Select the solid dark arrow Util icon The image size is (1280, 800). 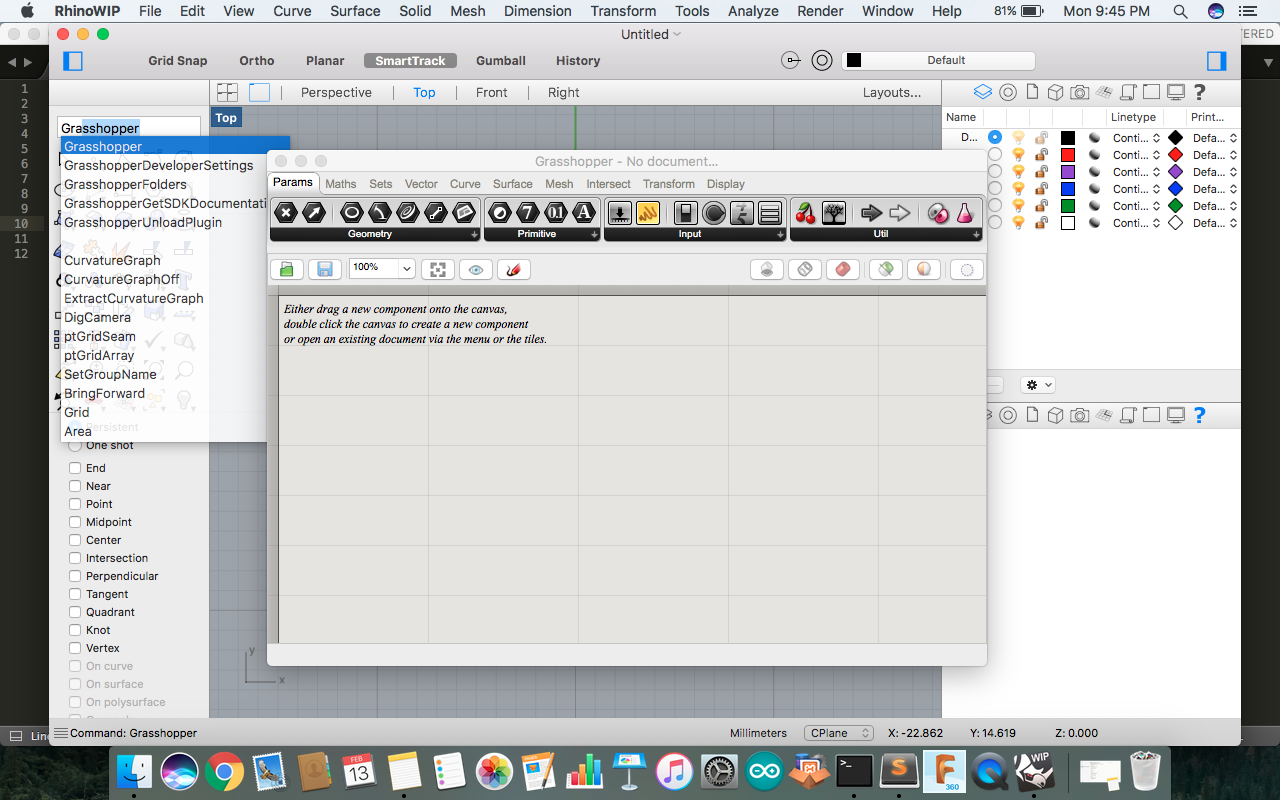872,212
